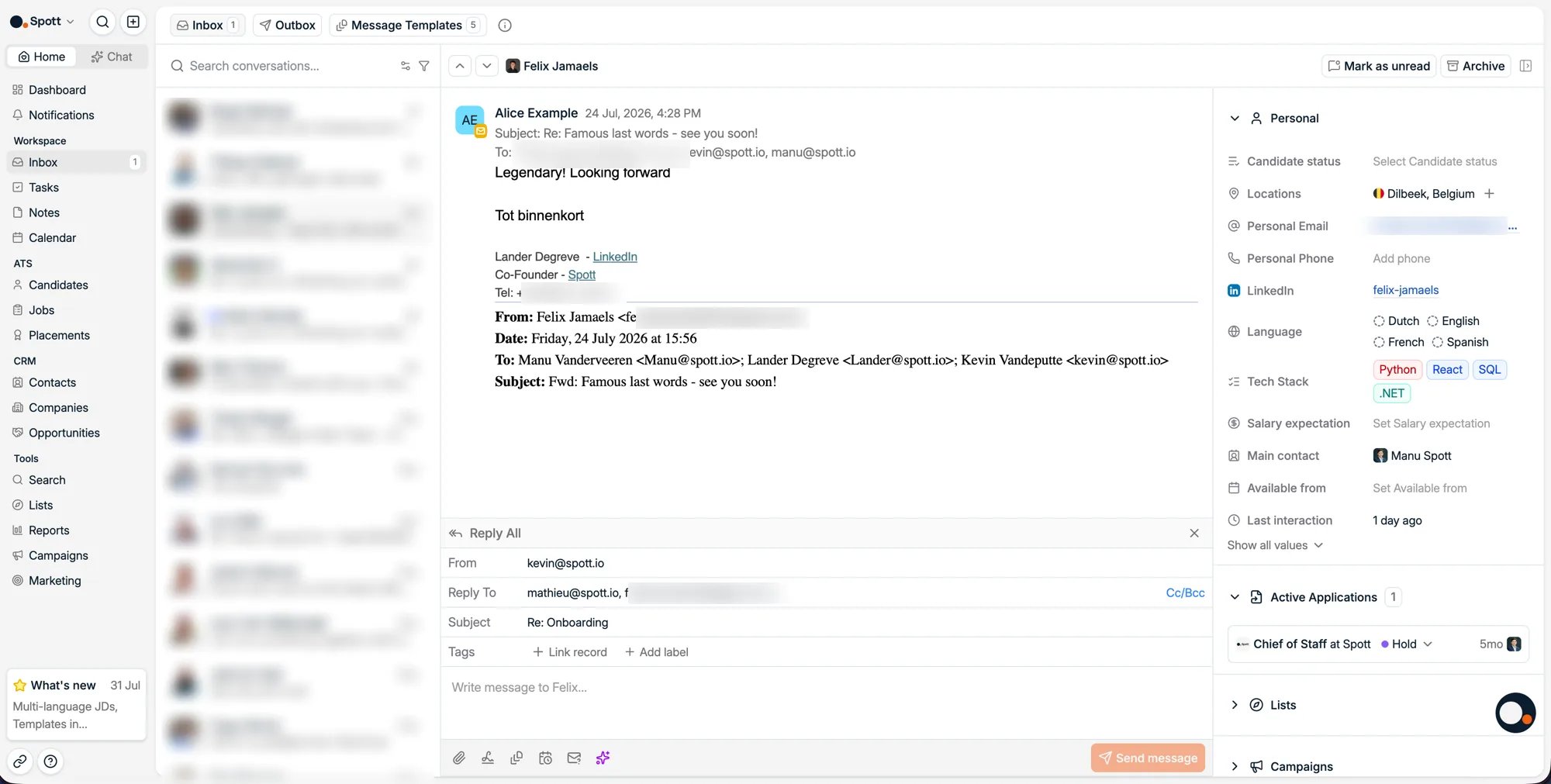Click the Write message to Felix field

826,702
